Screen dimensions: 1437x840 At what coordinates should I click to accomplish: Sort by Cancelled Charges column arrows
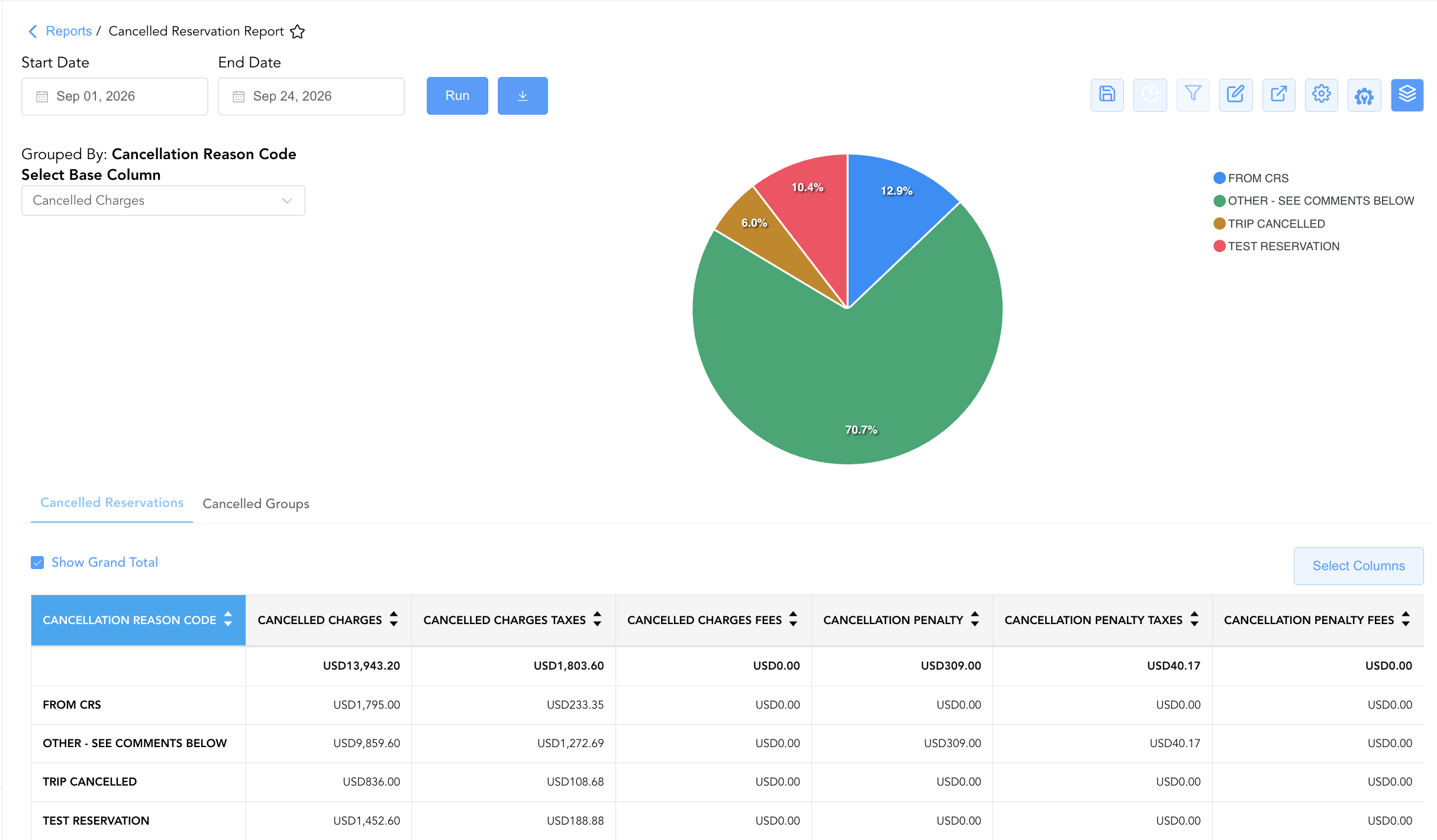[x=394, y=619]
